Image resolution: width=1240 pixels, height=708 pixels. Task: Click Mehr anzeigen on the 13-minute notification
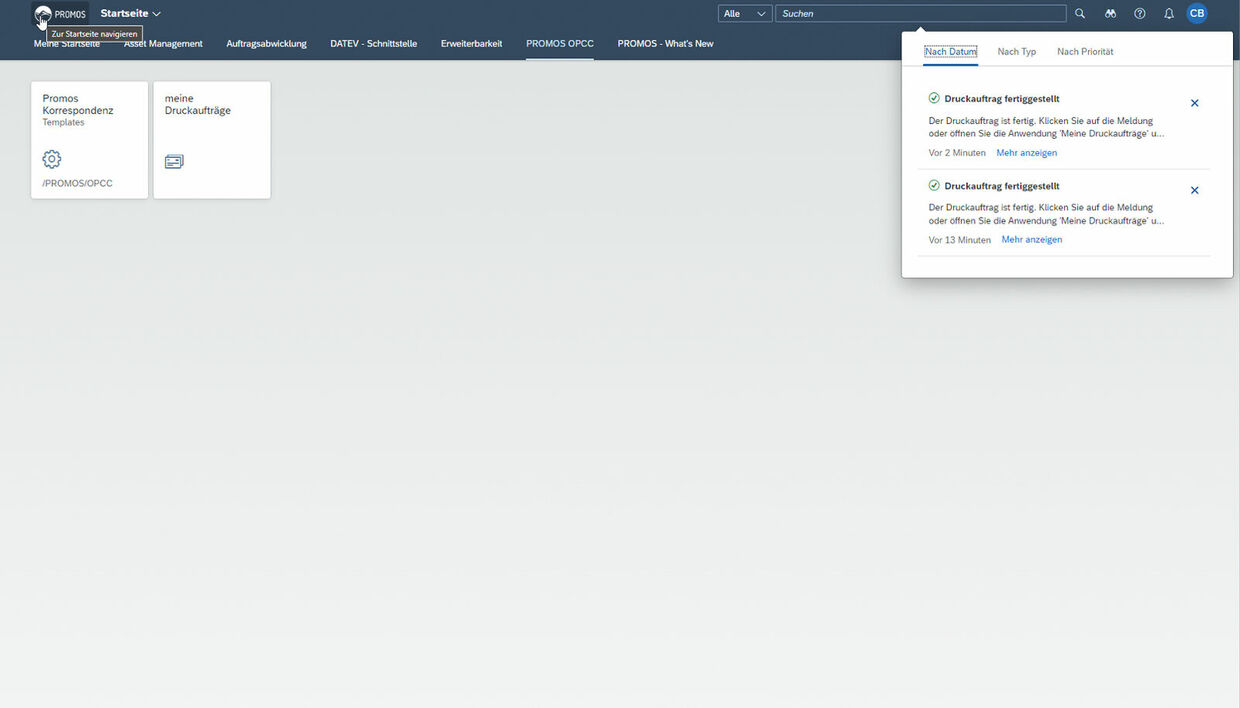(1031, 240)
